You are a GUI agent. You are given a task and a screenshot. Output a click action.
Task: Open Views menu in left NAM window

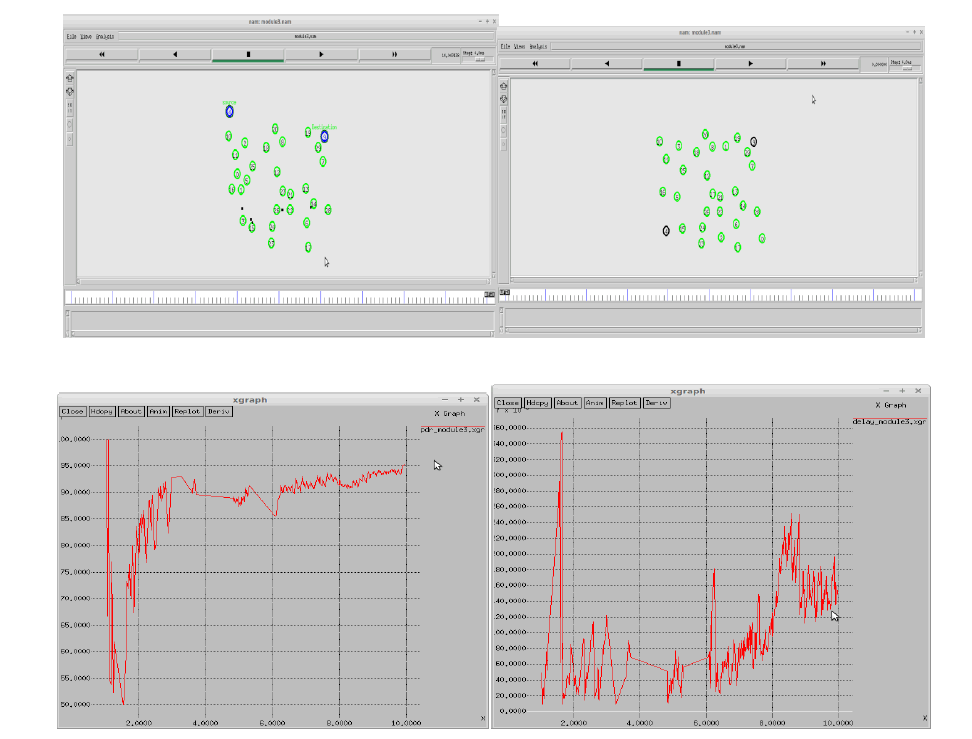pyautogui.click(x=86, y=37)
